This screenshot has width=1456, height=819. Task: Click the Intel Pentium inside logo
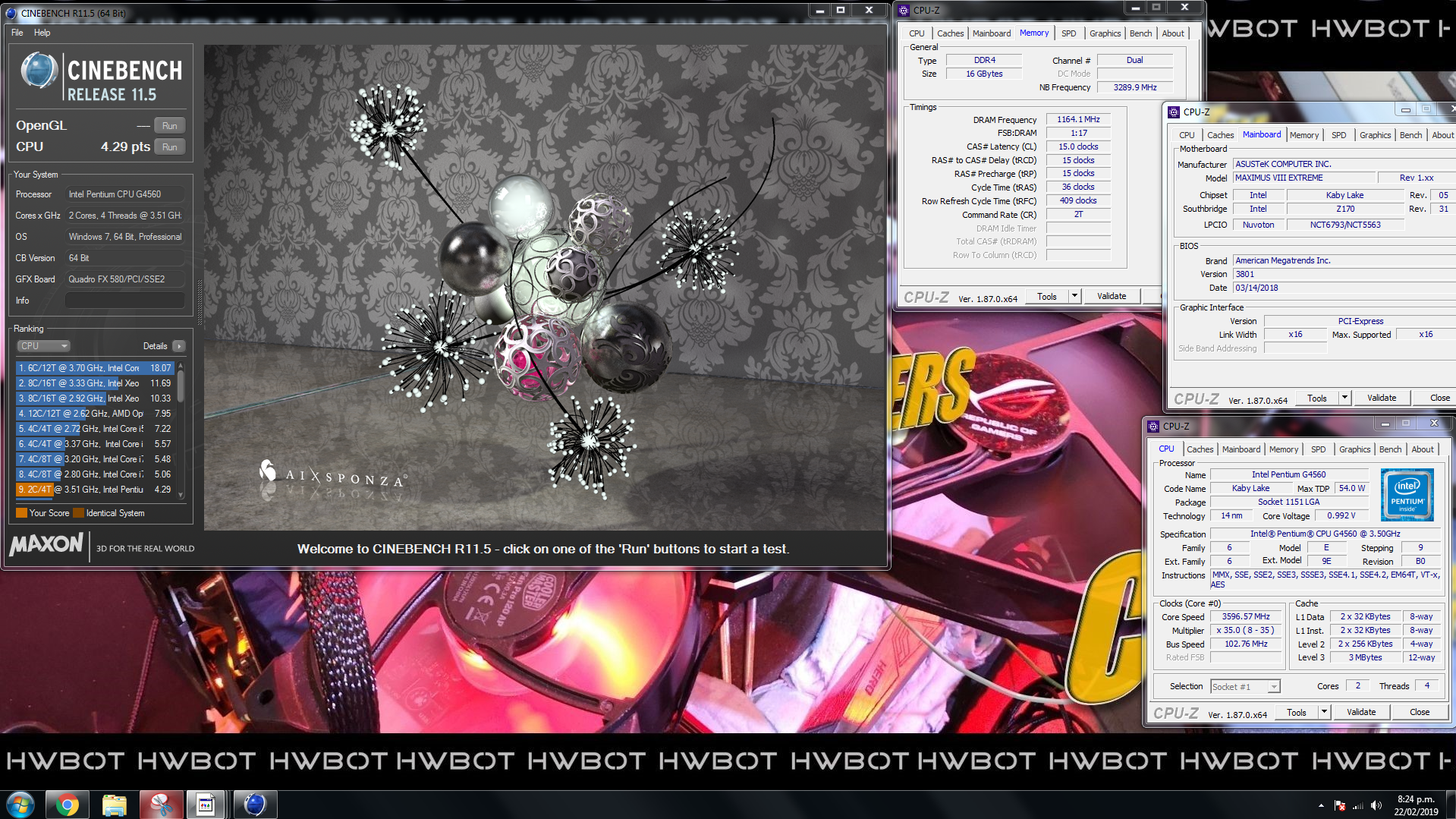(1407, 495)
